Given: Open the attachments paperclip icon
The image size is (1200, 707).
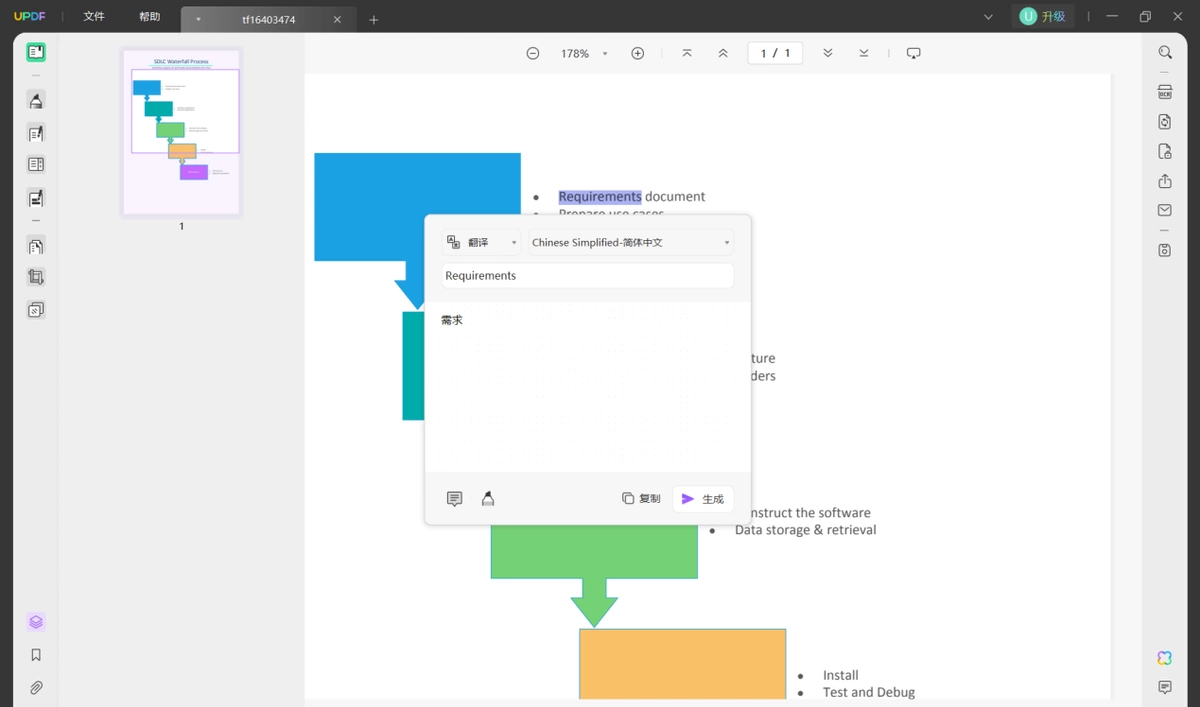Looking at the screenshot, I should [36, 688].
